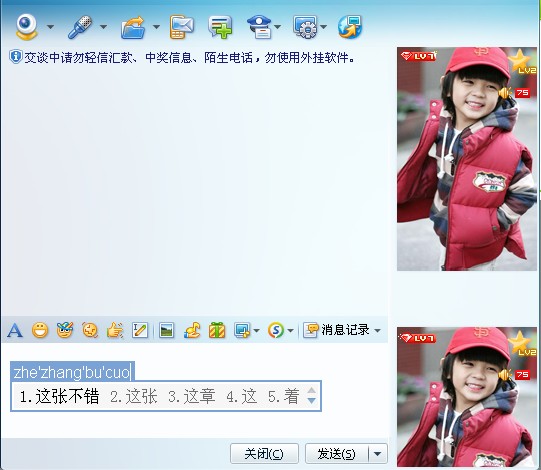Start a video call with webcam icon
This screenshot has height=470, width=541.
pyautogui.click(x=26, y=27)
